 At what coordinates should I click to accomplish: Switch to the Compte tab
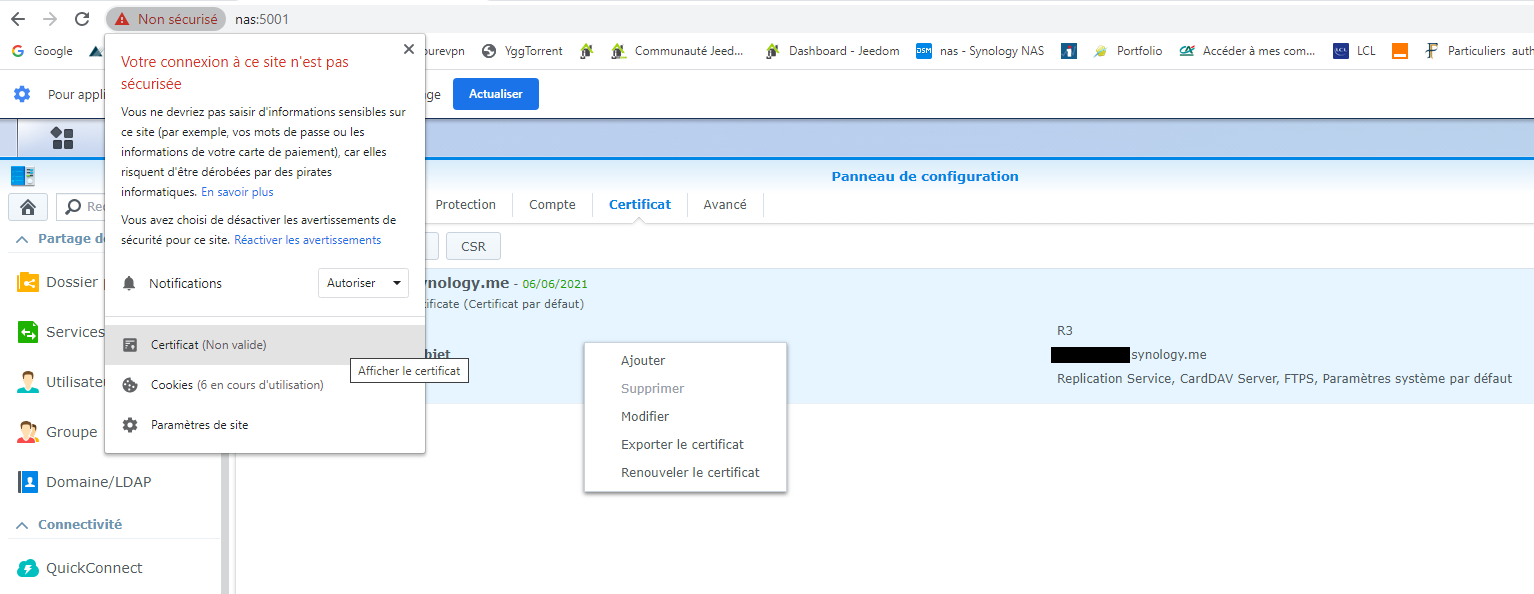click(552, 205)
